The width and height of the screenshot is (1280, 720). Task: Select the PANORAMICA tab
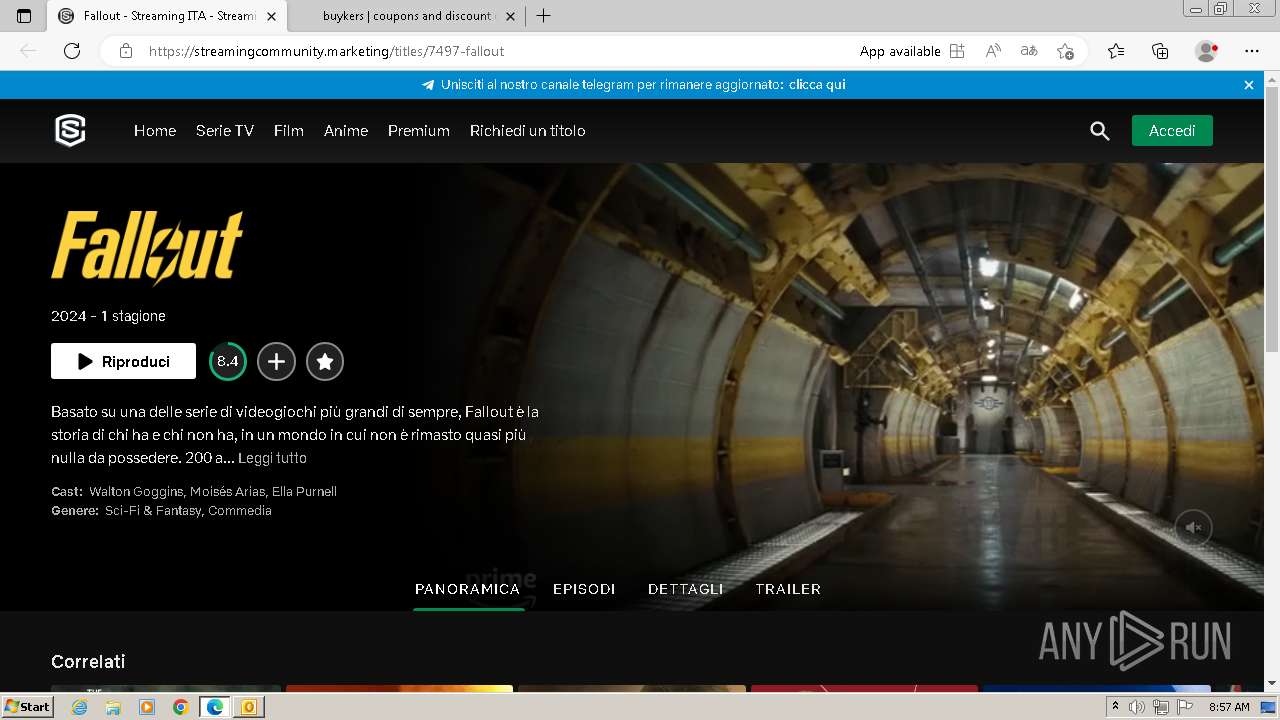467,589
